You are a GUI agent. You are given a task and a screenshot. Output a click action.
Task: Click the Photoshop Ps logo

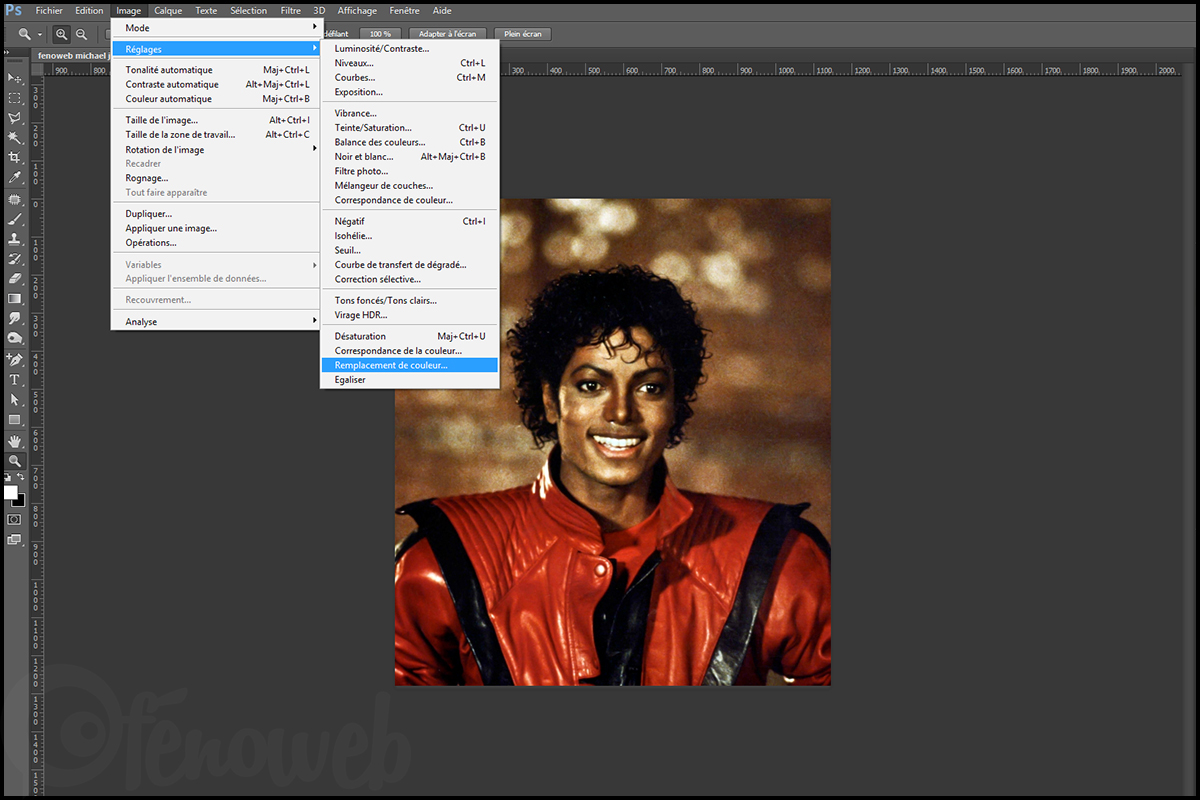point(14,11)
